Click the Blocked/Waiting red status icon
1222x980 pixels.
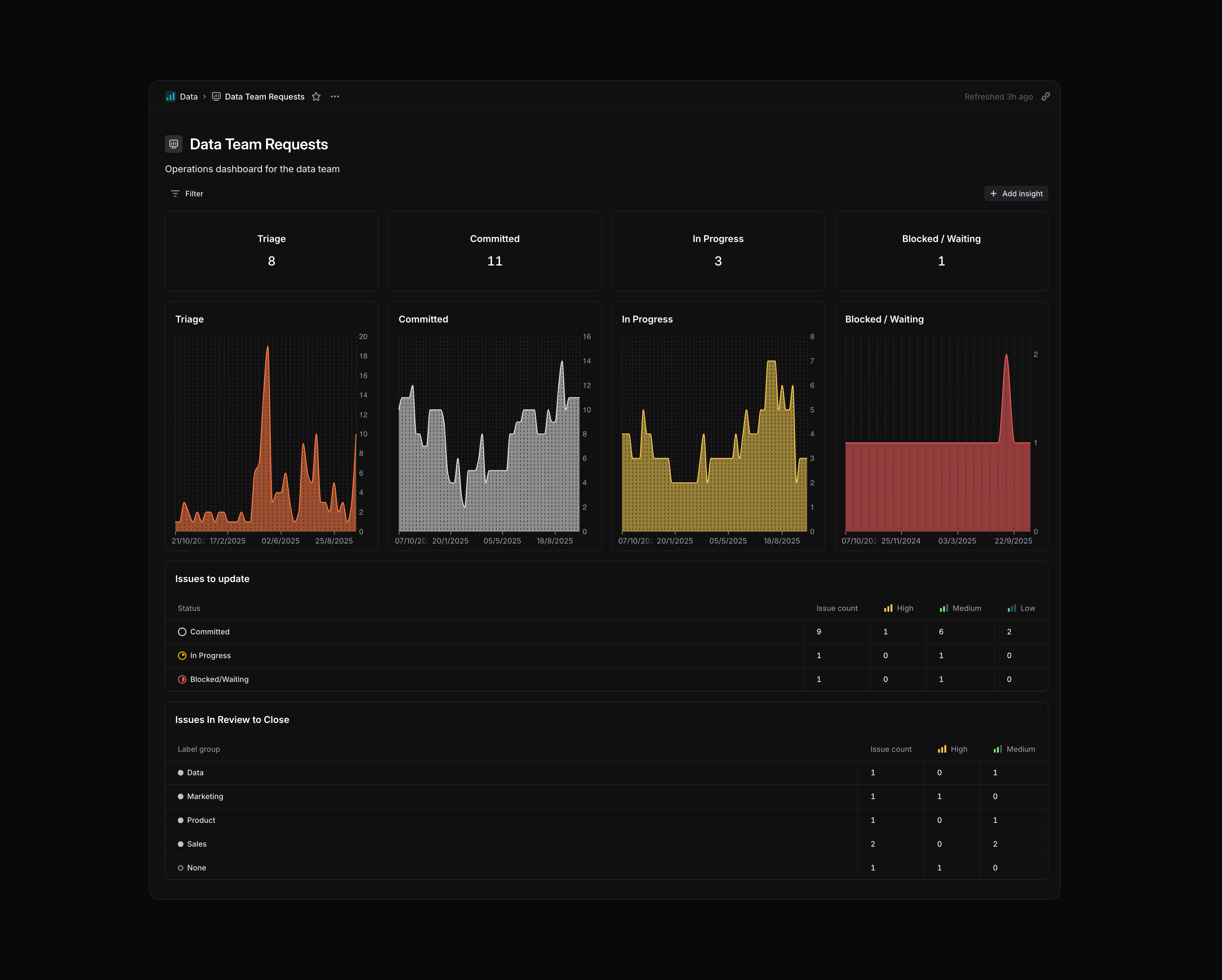(x=182, y=680)
